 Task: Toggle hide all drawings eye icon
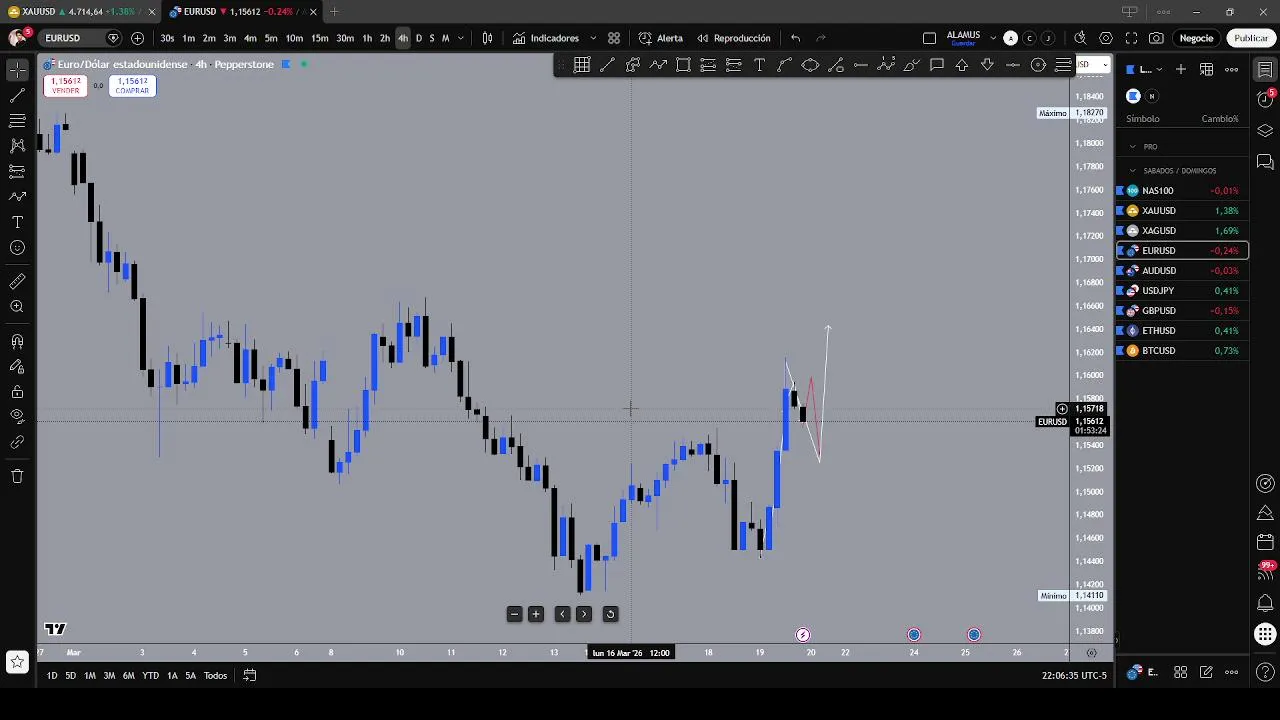17,417
